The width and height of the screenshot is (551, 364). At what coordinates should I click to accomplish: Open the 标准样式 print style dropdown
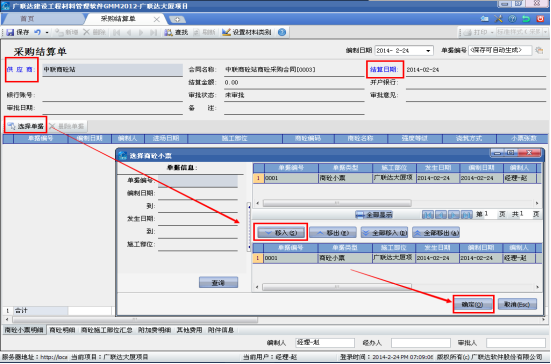tap(545, 32)
